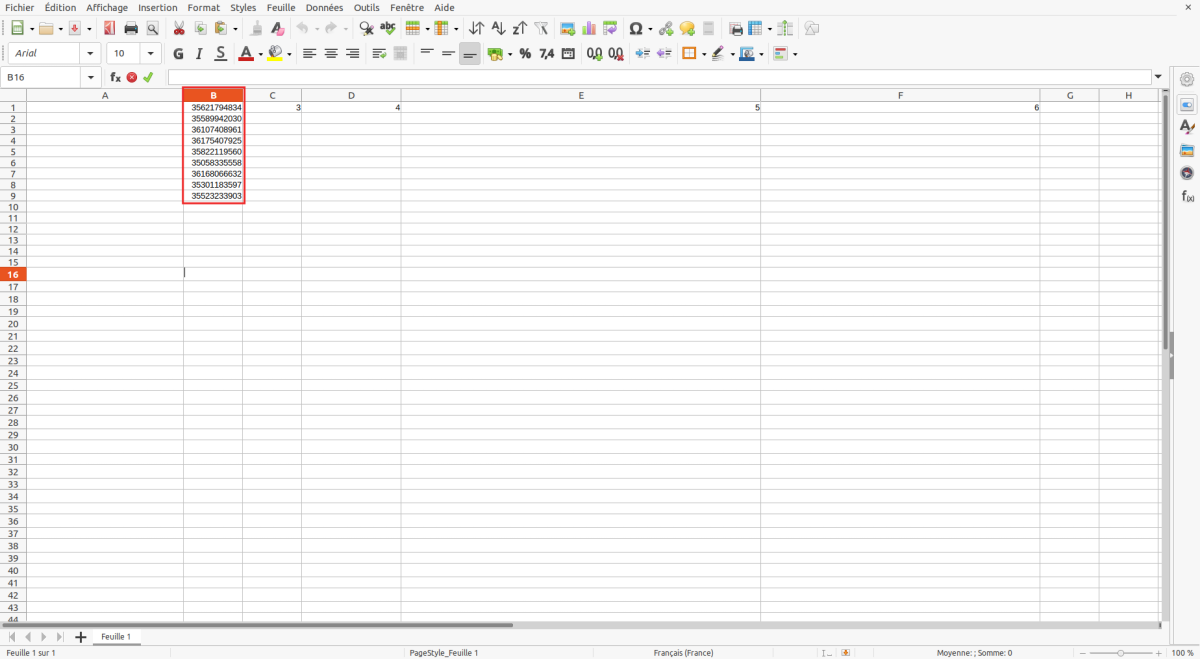Click the AutoFilter funnel icon
1200x659 pixels.
tap(541, 29)
